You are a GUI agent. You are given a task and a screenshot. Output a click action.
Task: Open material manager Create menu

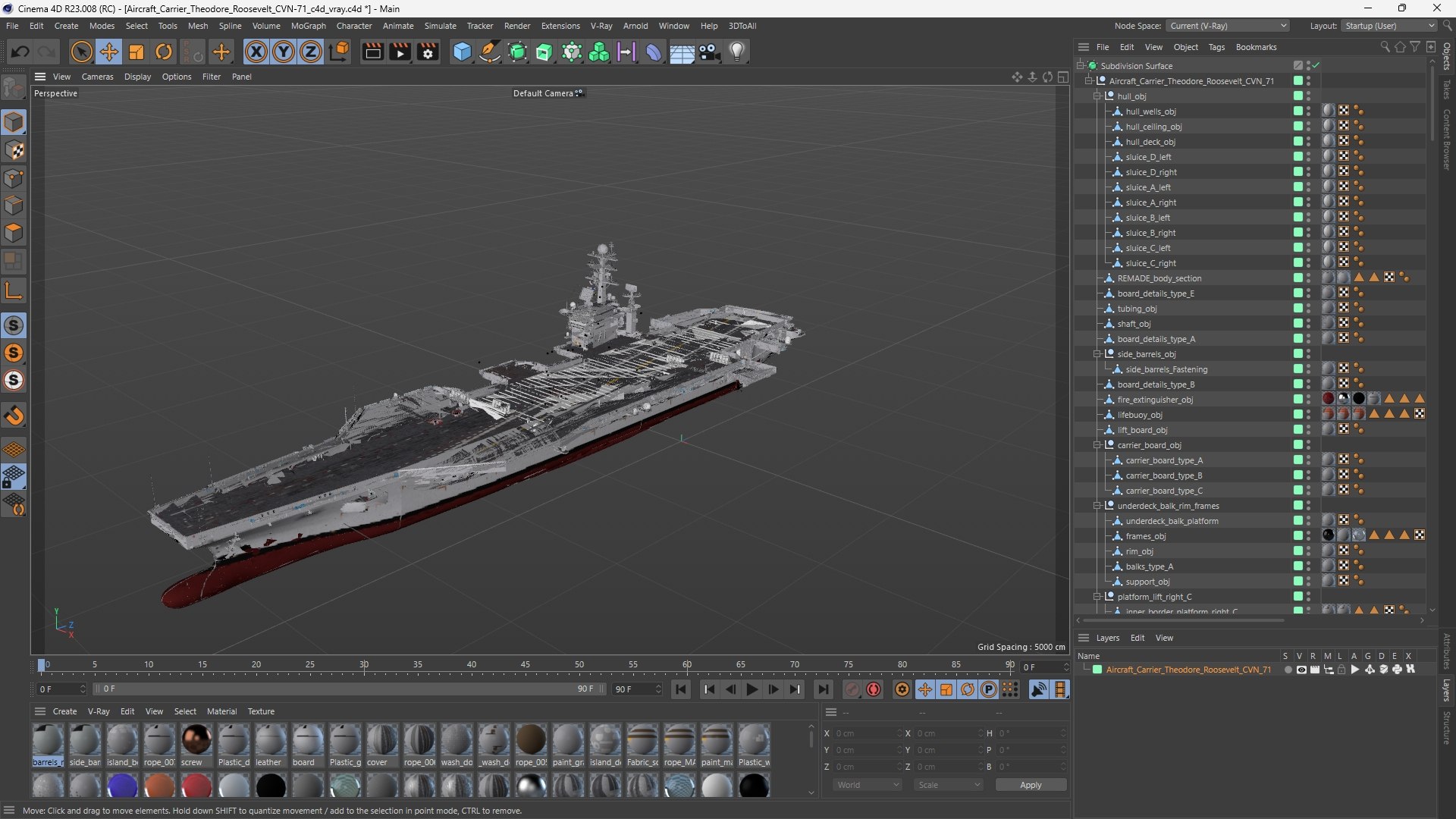pyautogui.click(x=64, y=711)
